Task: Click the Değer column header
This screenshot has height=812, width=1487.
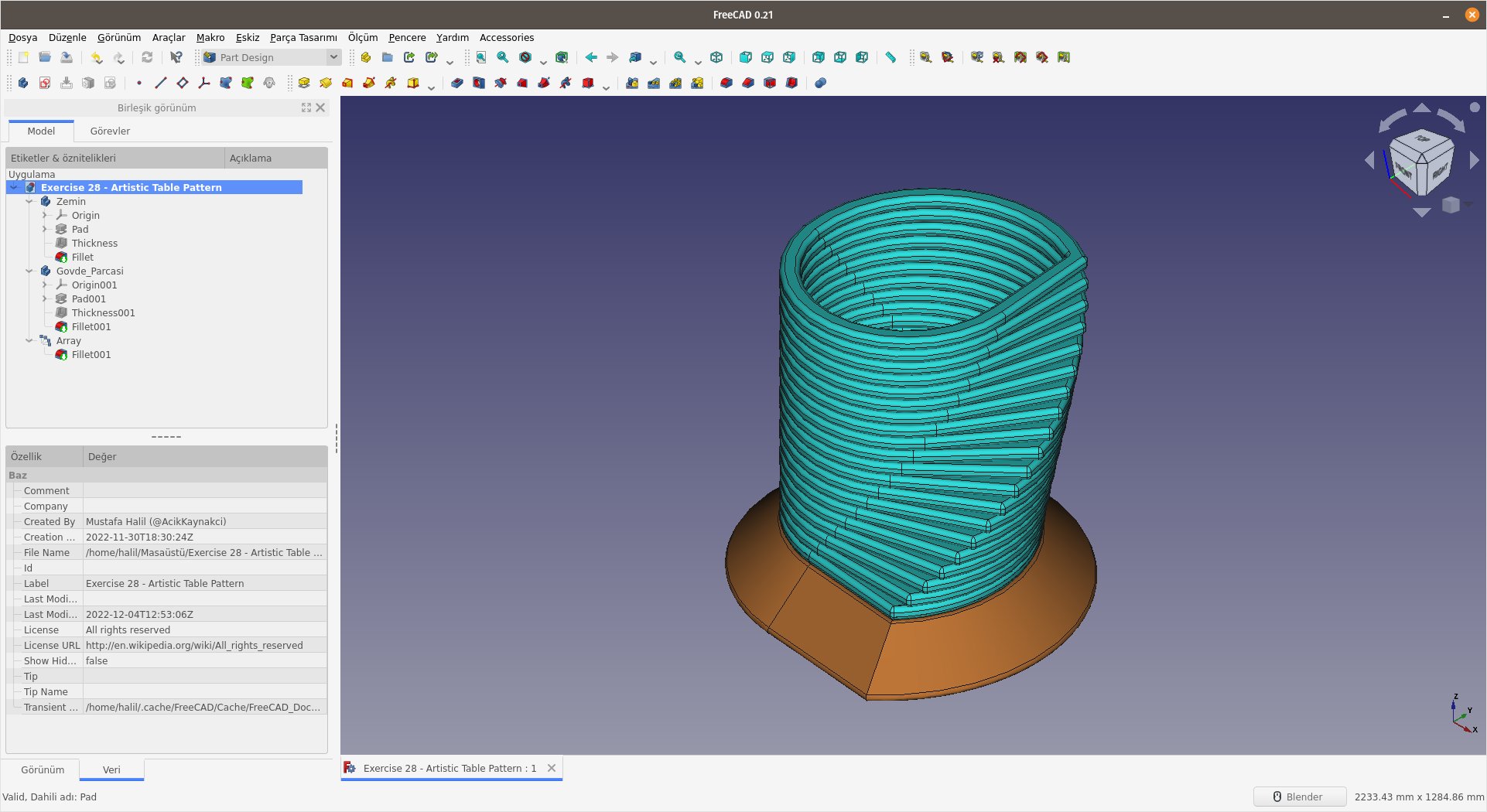Action: point(205,456)
